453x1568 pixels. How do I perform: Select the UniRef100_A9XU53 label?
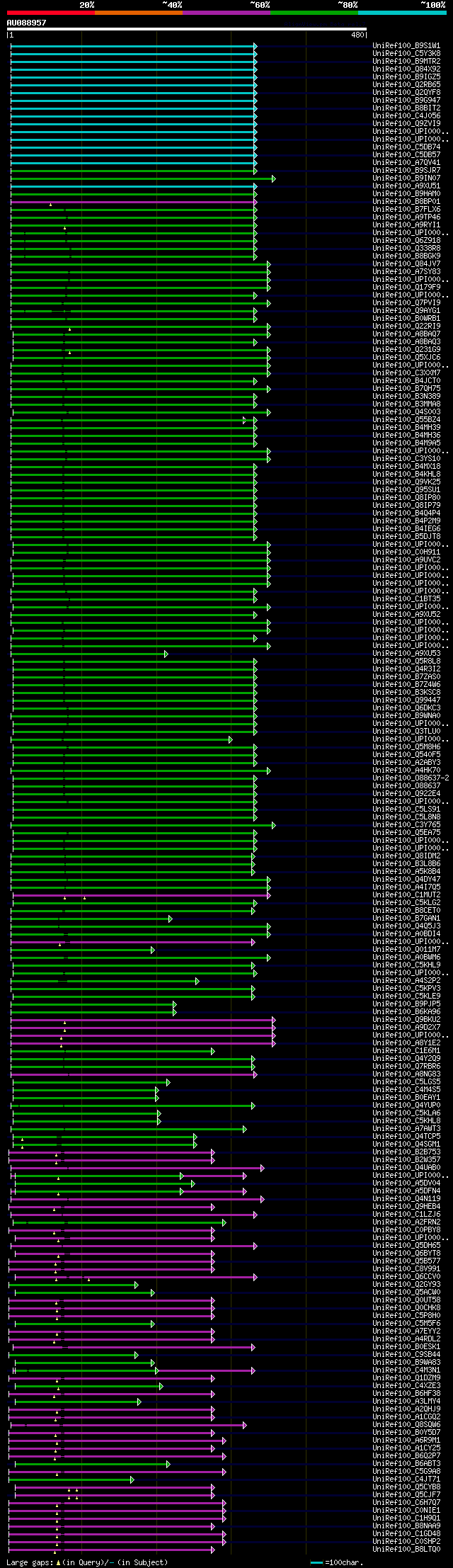pyautogui.click(x=406, y=654)
